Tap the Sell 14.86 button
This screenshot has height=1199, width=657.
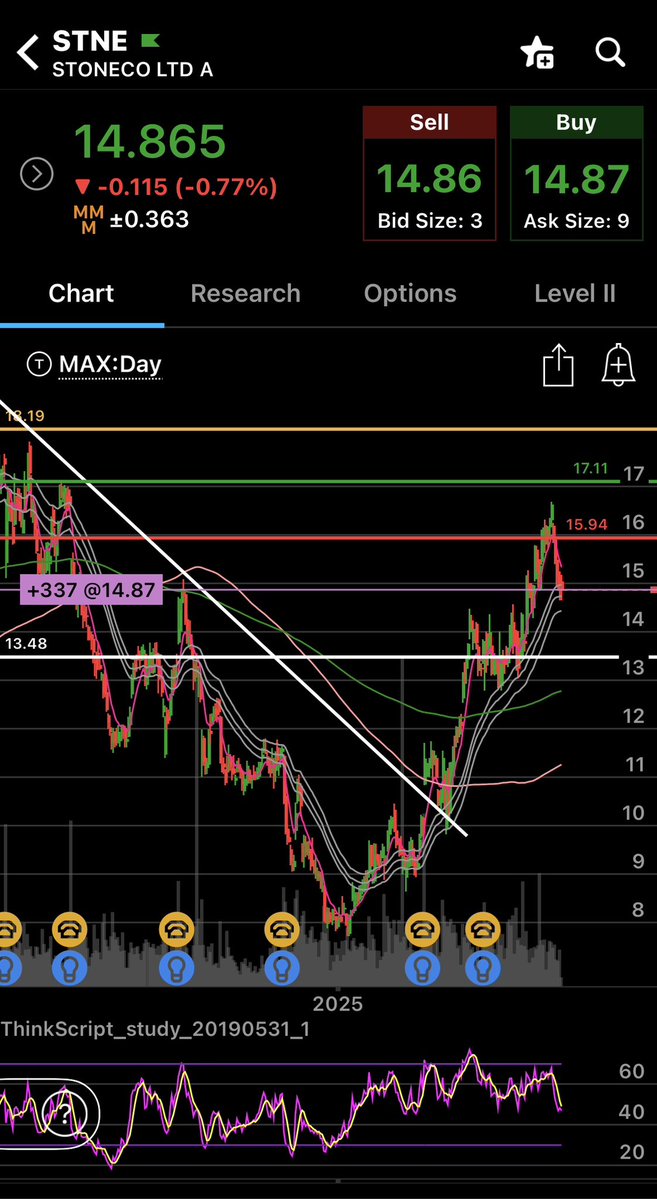pos(430,174)
